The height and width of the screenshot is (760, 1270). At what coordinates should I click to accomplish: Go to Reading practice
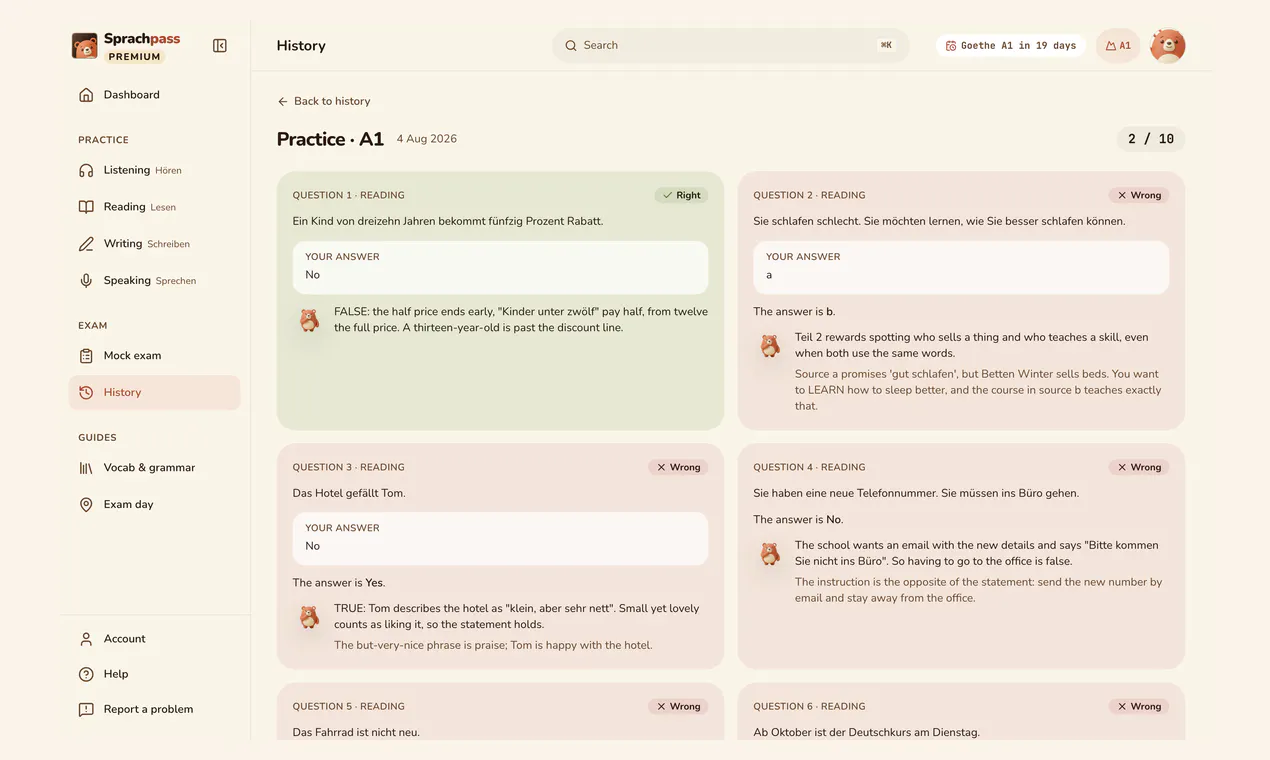point(155,207)
